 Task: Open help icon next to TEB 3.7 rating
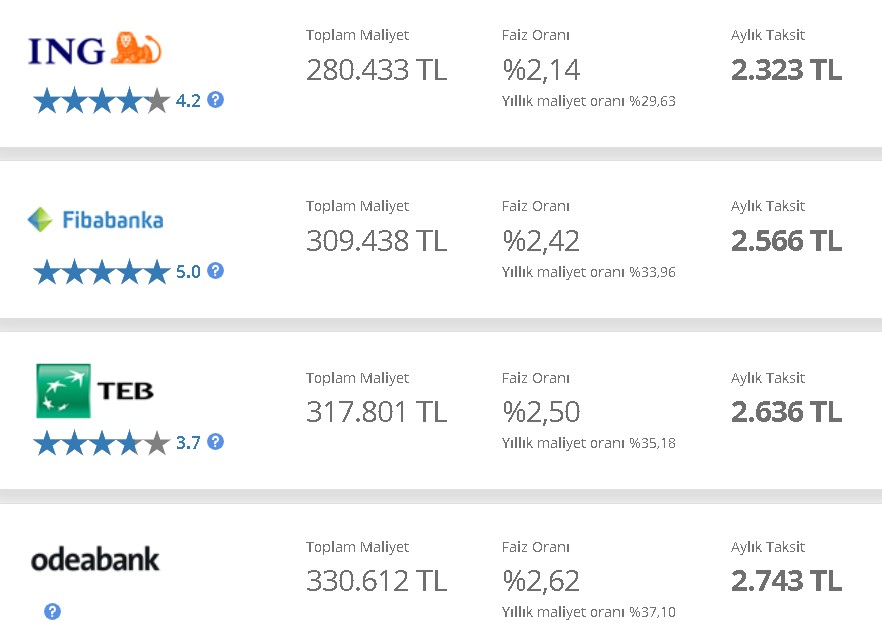pos(215,442)
